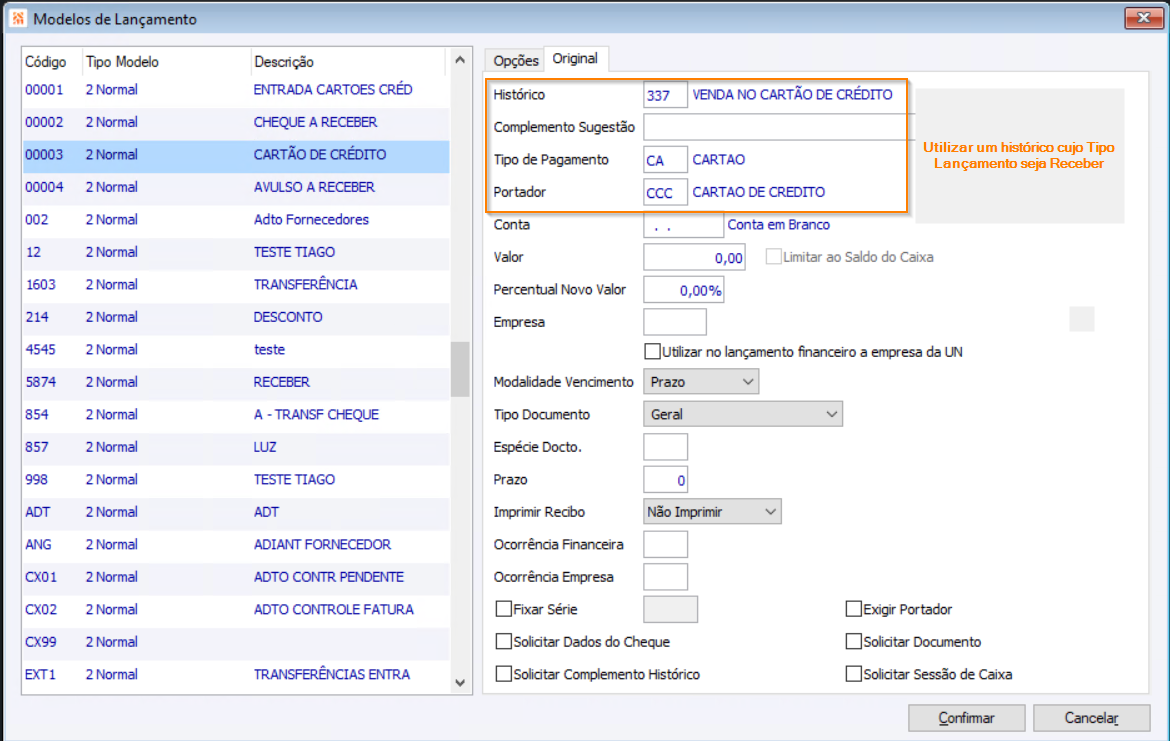
Task: Click the app icon in title bar
Action: coord(17,19)
